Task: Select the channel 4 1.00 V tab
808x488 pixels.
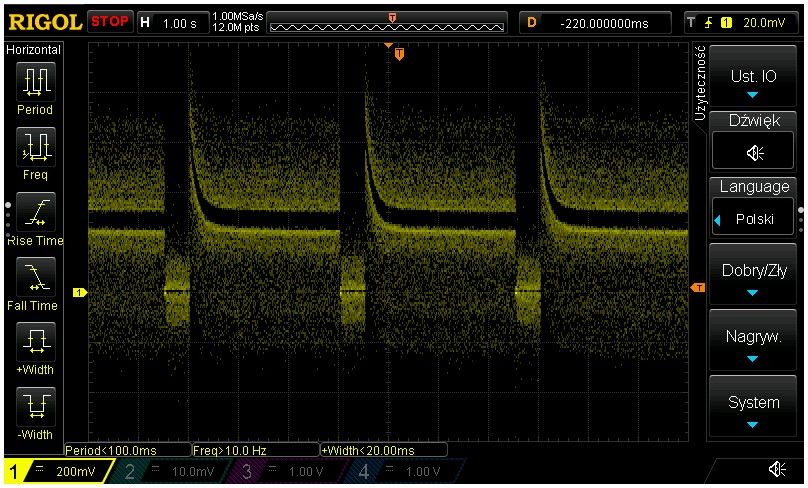Action: 403,471
